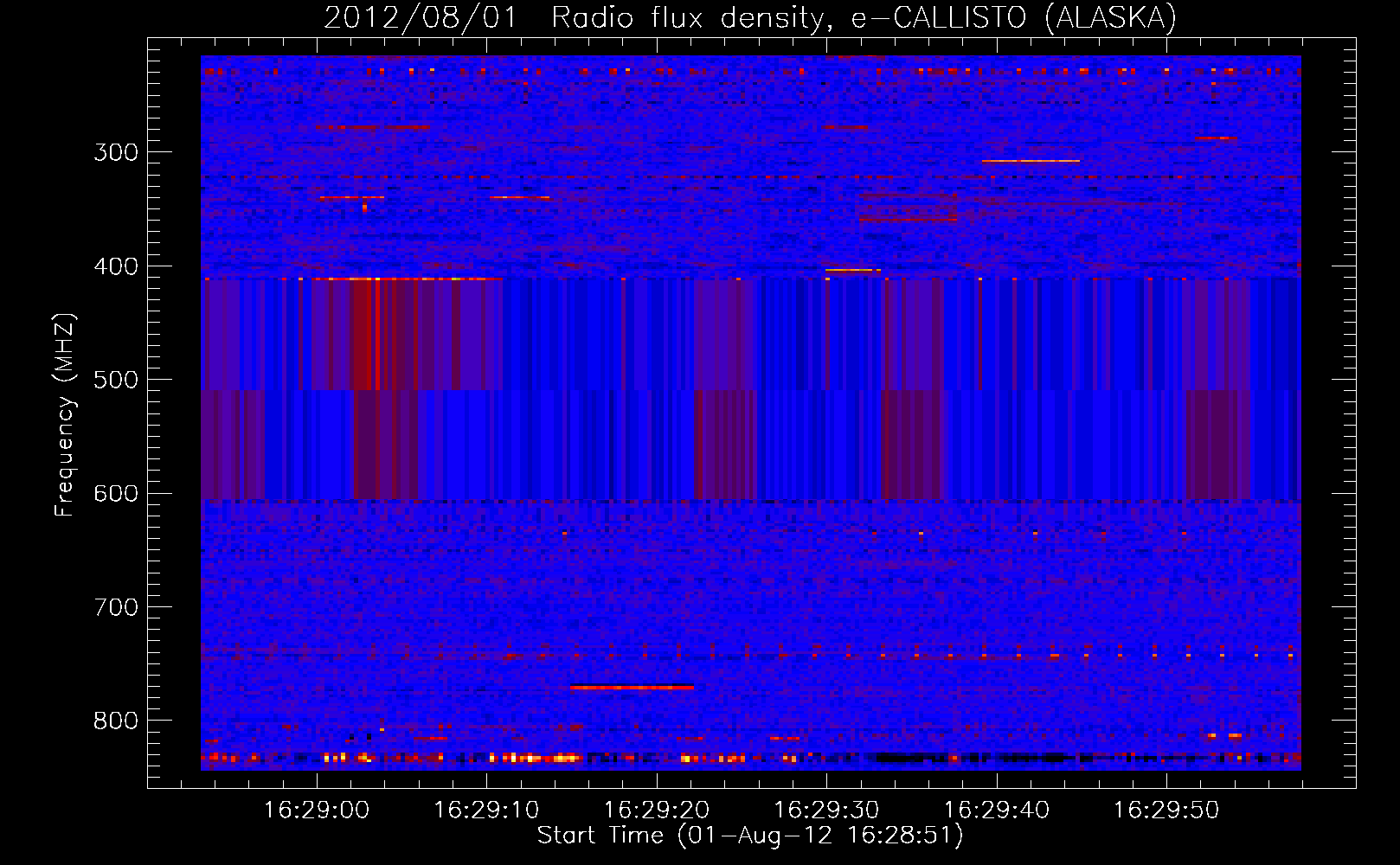This screenshot has width=1400, height=865.
Task: Click the 300 frequency tick label
Action: 116,152
